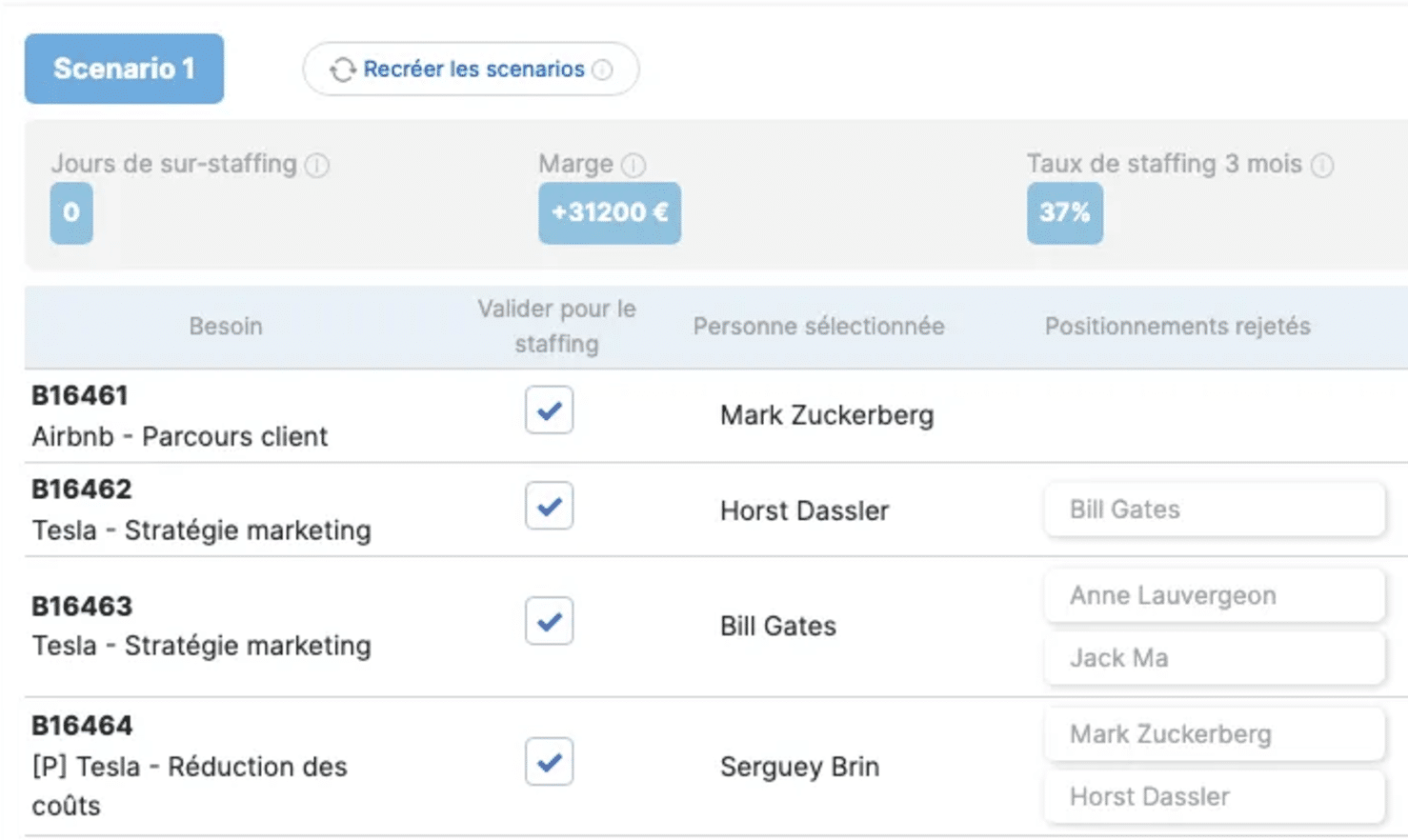Show info icon next to Marge
Viewport: 1408px width, 840px height.
(634, 165)
